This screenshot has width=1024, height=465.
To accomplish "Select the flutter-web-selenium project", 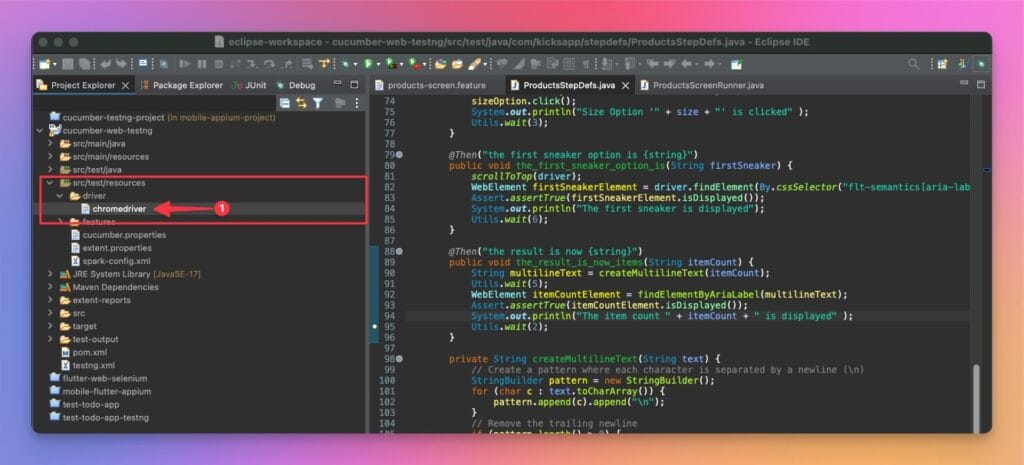I will pos(99,379).
